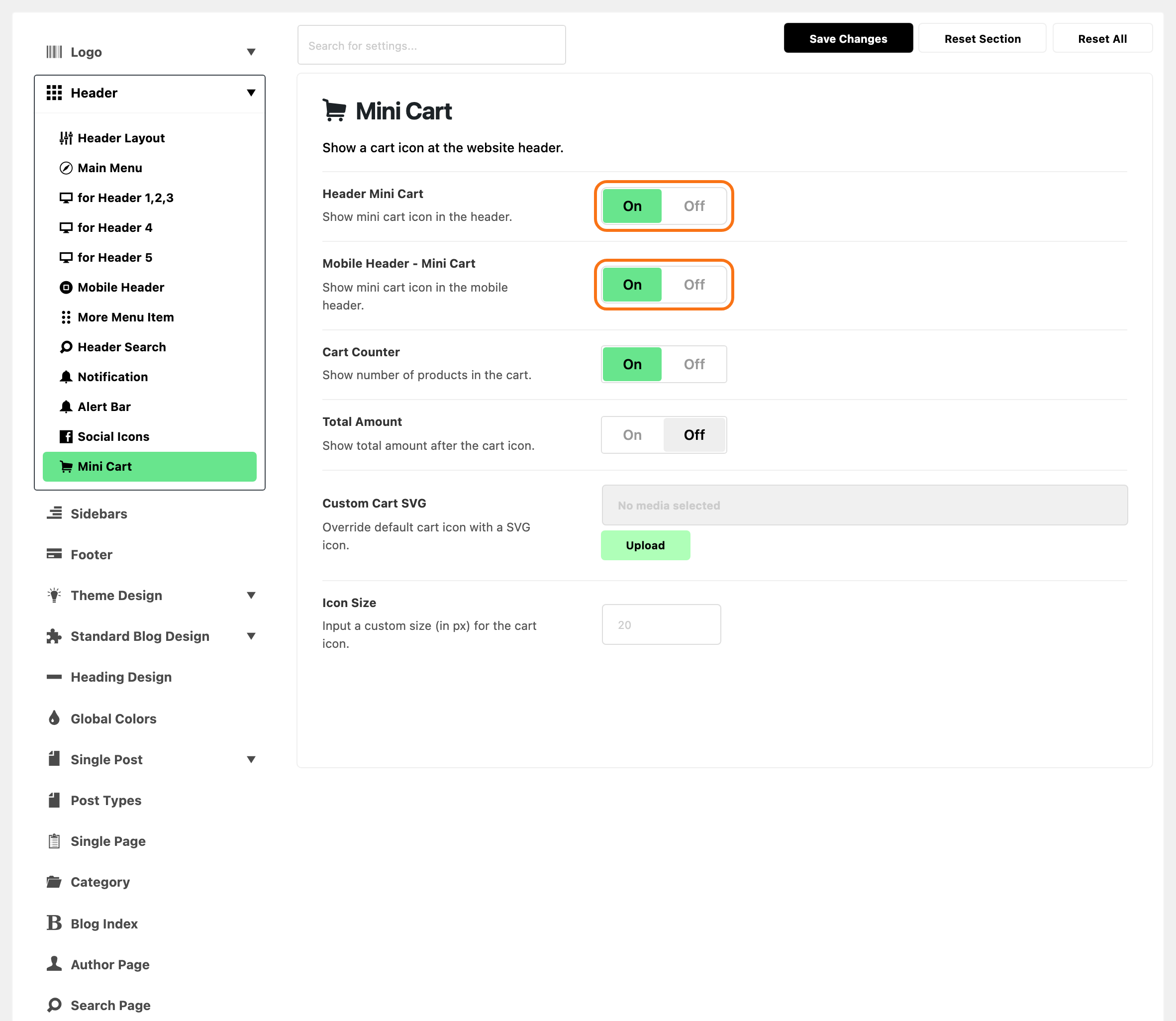1176x1021 pixels.
Task: Open Heading Design section
Action: coord(150,677)
